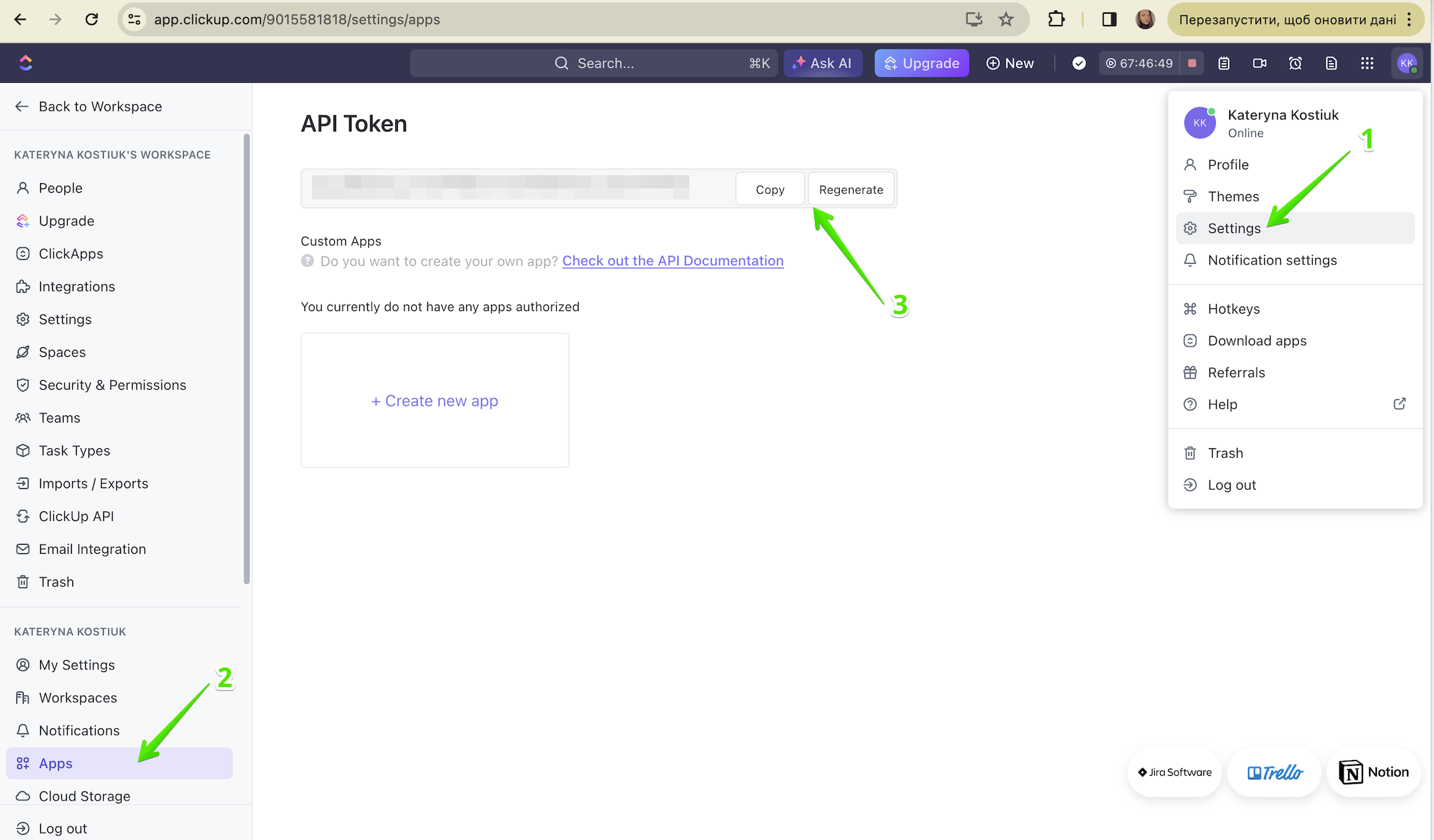Open Themes from user menu
Viewport: 1434px width, 840px height.
(x=1295, y=196)
